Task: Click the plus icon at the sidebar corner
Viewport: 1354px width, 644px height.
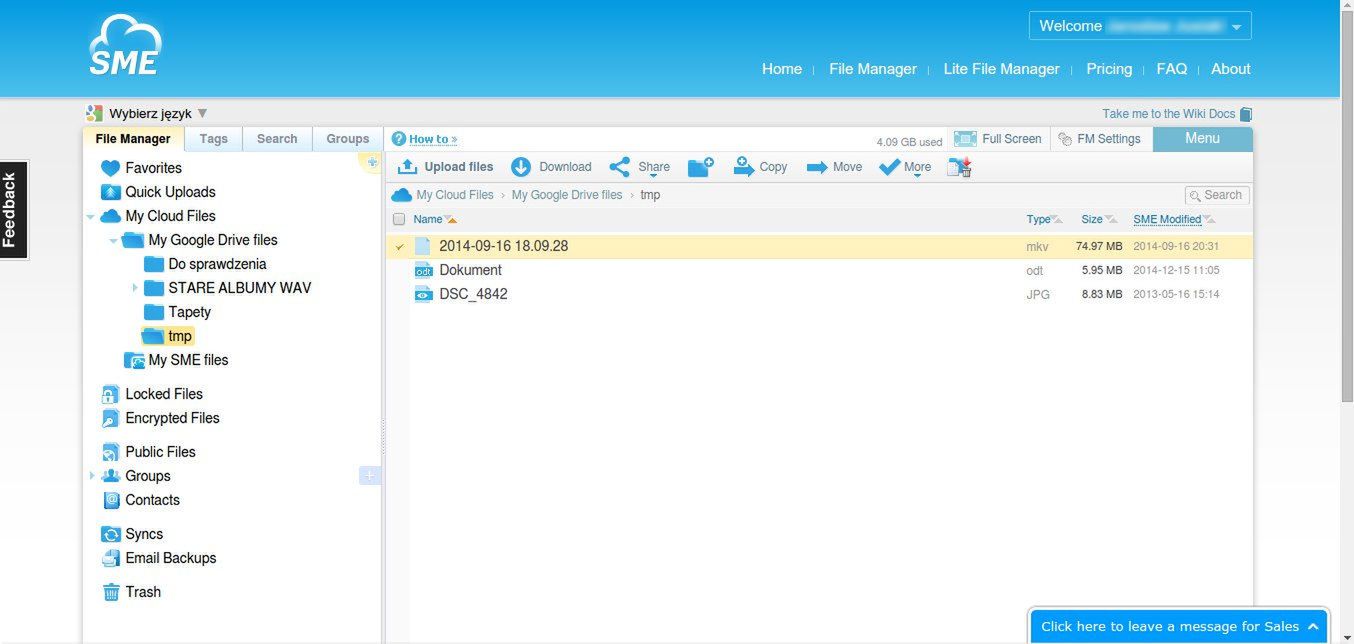Action: coord(371,162)
